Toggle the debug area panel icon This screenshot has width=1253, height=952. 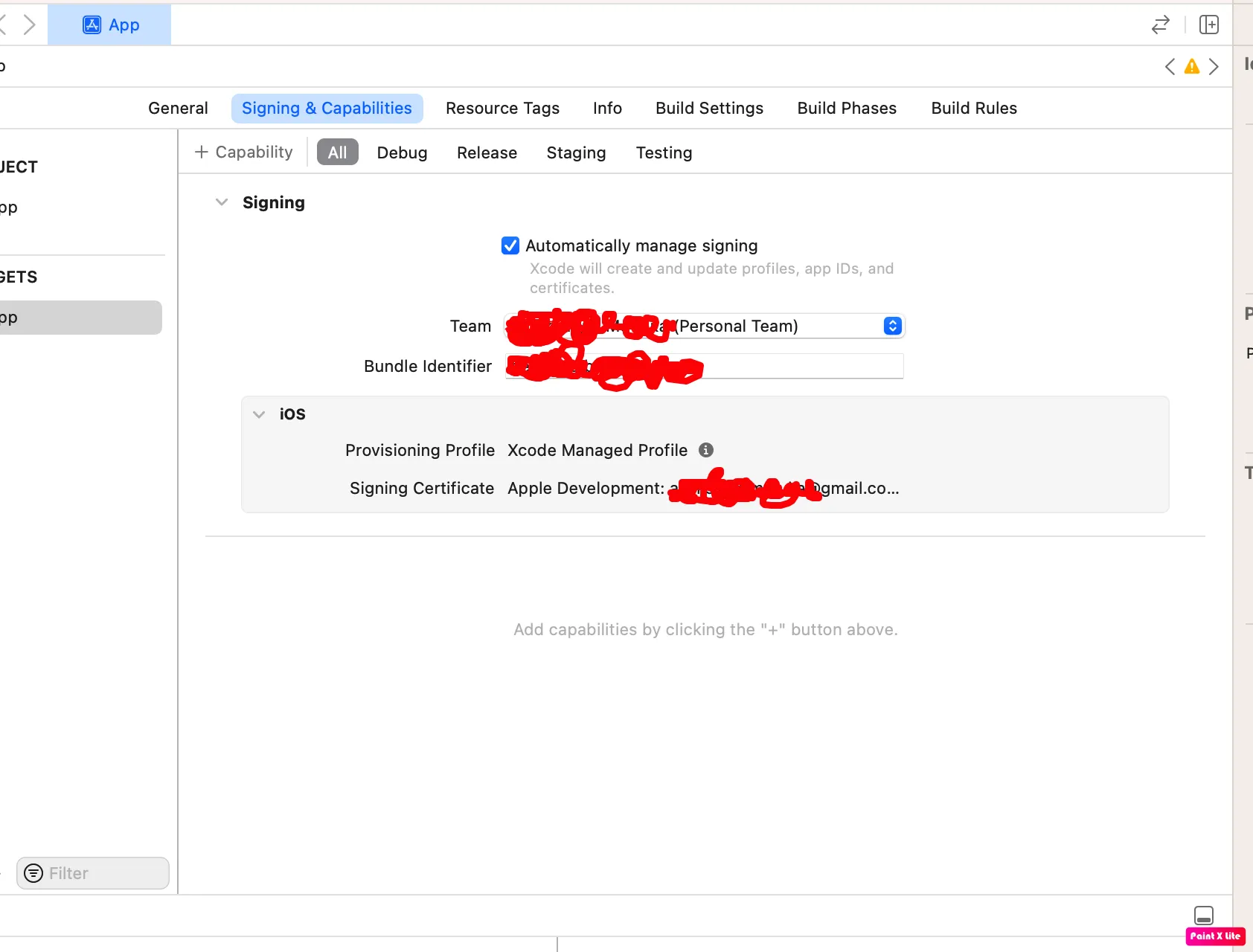(x=1204, y=915)
